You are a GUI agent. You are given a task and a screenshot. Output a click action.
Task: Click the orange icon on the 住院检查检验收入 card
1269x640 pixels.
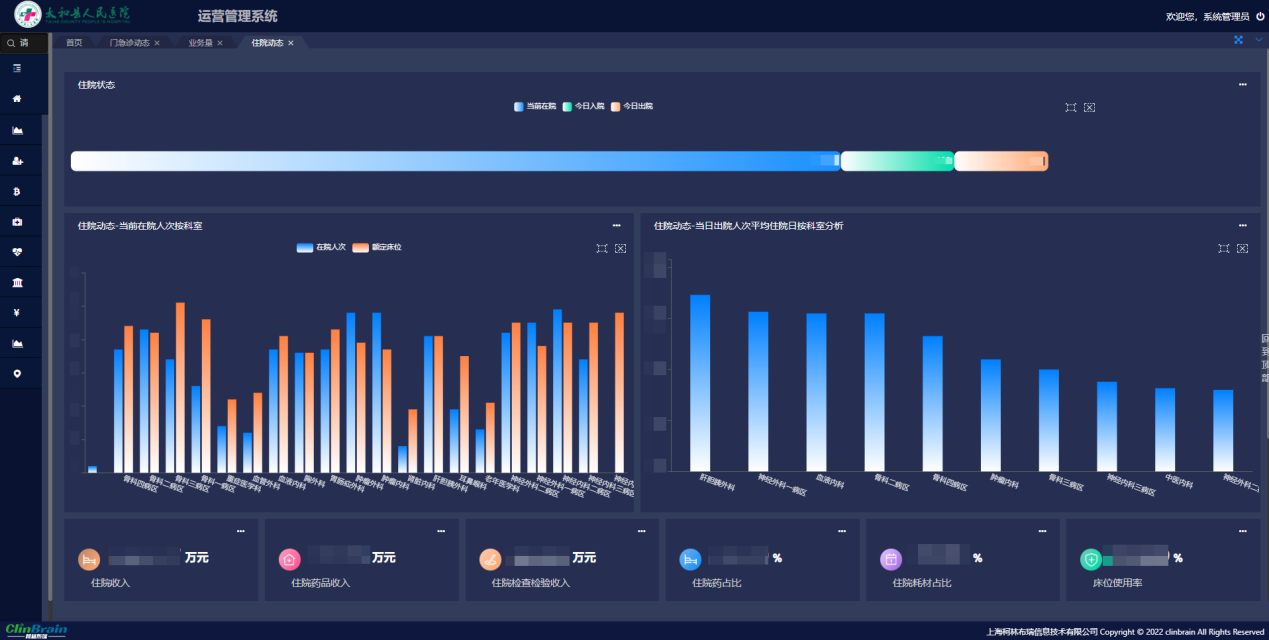pyautogui.click(x=490, y=559)
